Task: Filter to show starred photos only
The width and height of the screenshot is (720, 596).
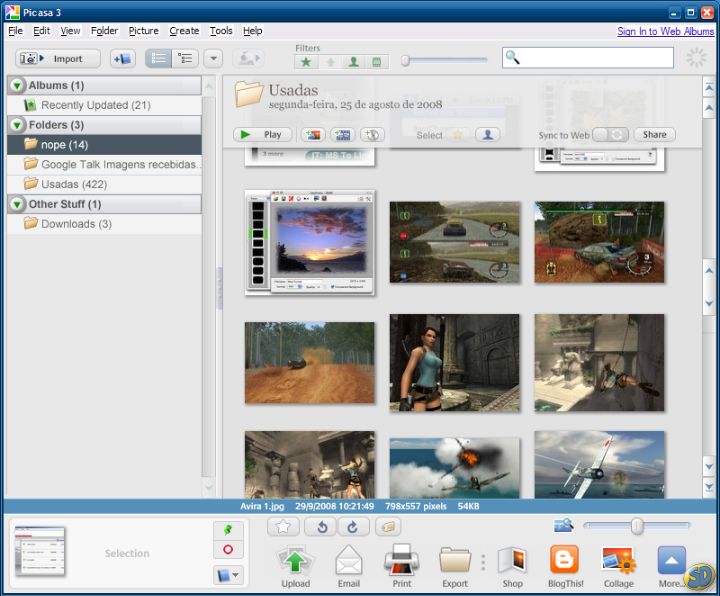Action: [306, 62]
